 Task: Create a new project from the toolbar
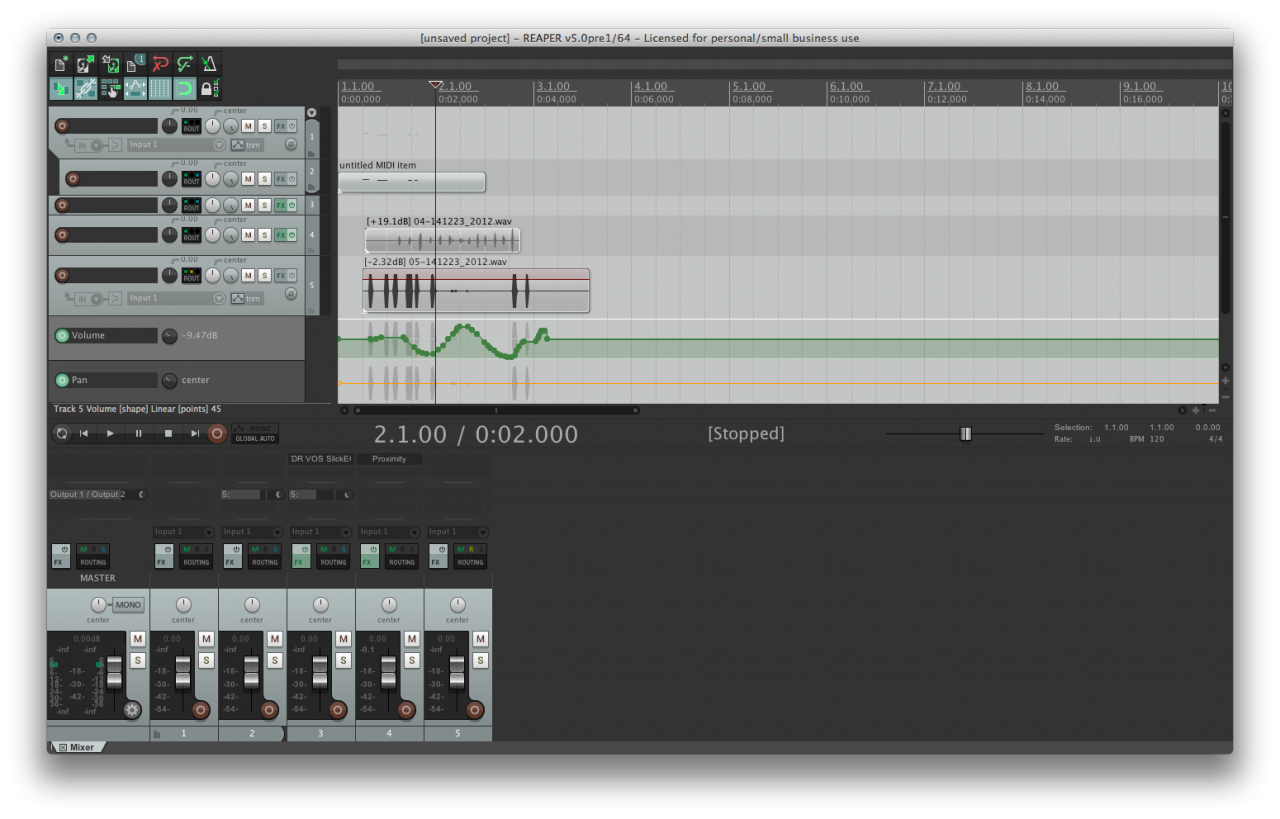coord(61,64)
